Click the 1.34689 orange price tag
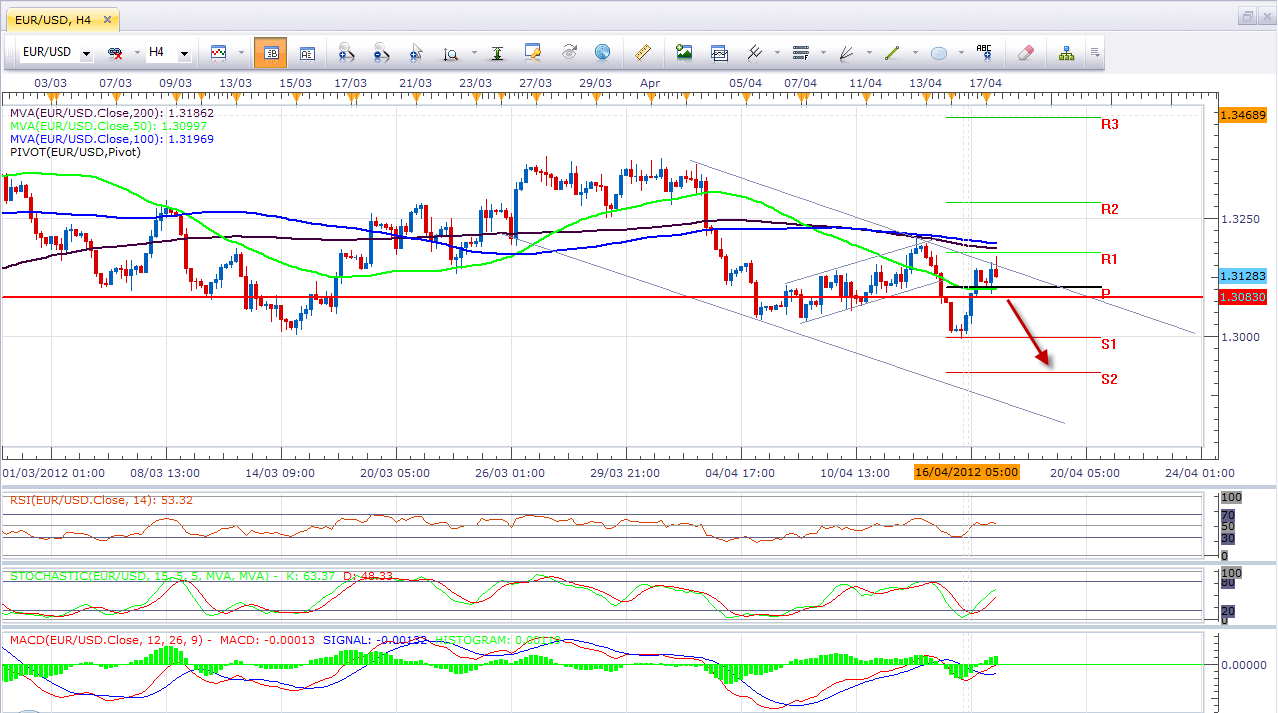Image resolution: width=1278 pixels, height=713 pixels. 1243,116
